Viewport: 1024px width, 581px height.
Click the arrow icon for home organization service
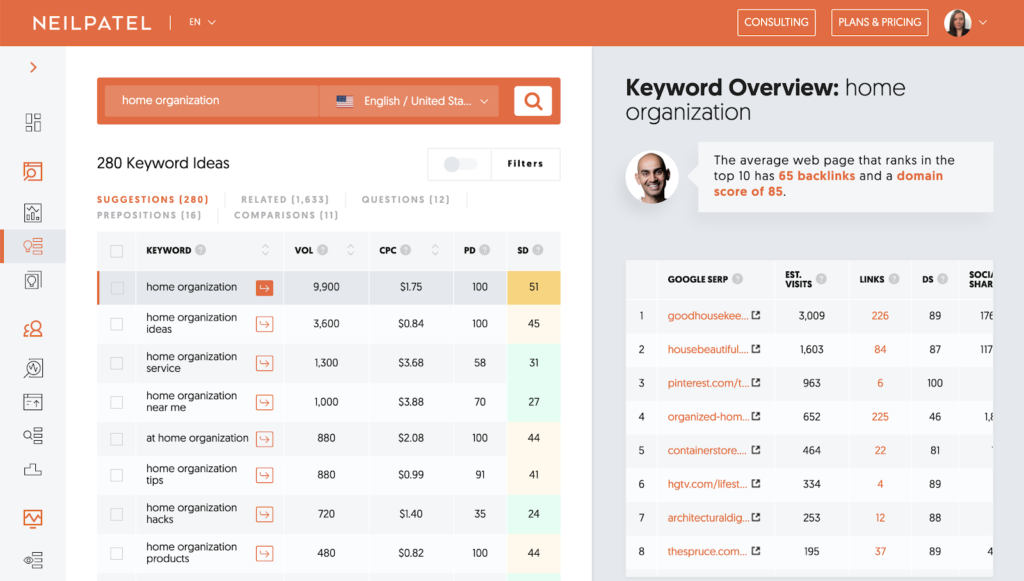click(x=264, y=363)
